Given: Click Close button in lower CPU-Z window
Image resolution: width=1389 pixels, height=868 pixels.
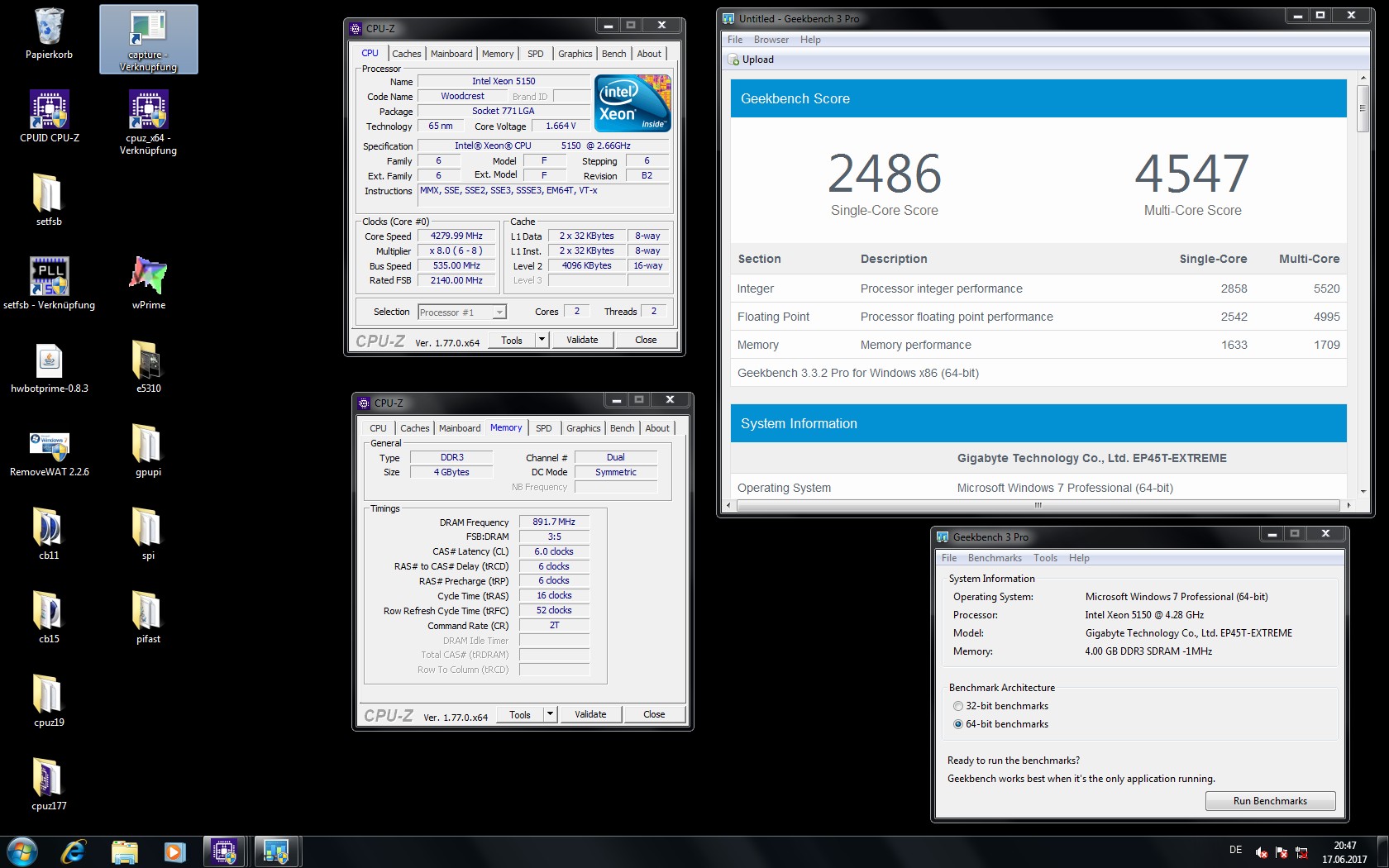Looking at the screenshot, I should (654, 714).
